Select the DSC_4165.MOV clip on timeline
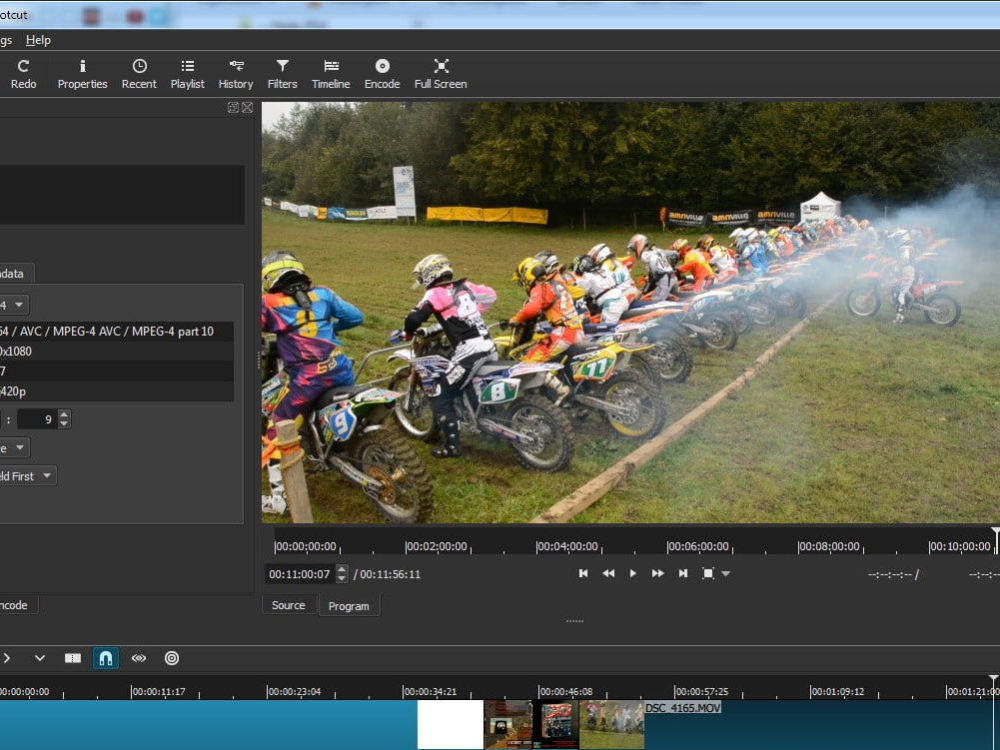This screenshot has width=1000, height=750. click(x=821, y=725)
